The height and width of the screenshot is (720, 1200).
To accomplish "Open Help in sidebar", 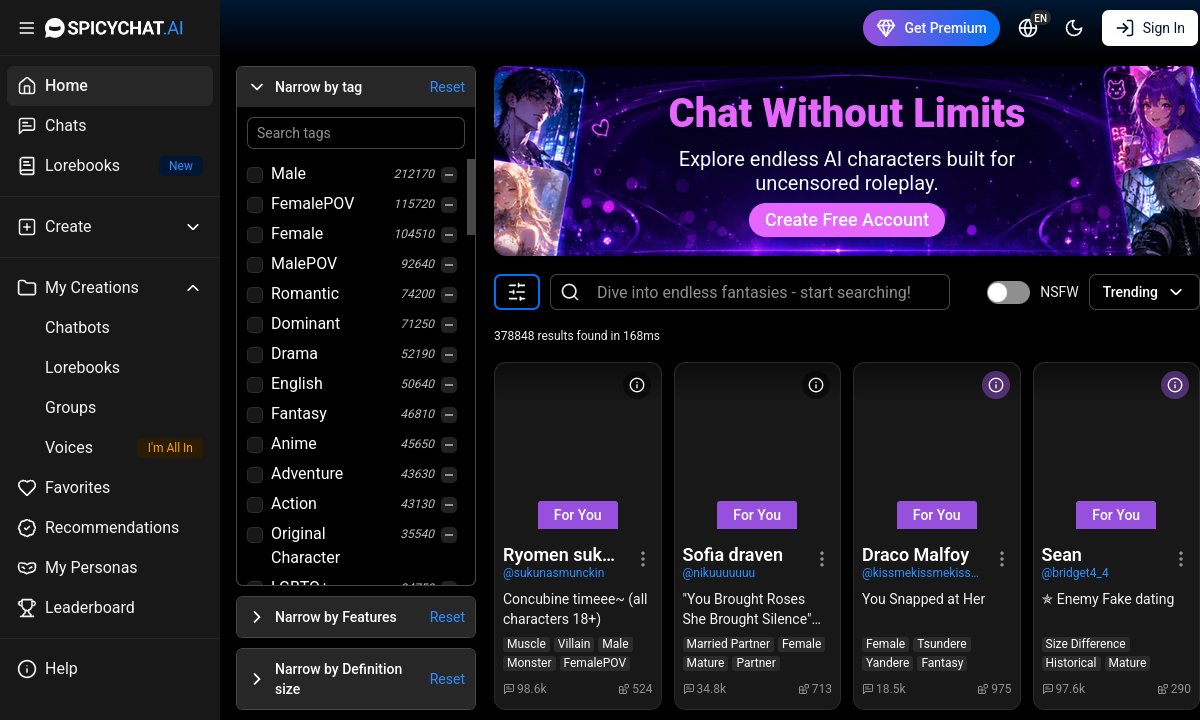I will 110,669.
